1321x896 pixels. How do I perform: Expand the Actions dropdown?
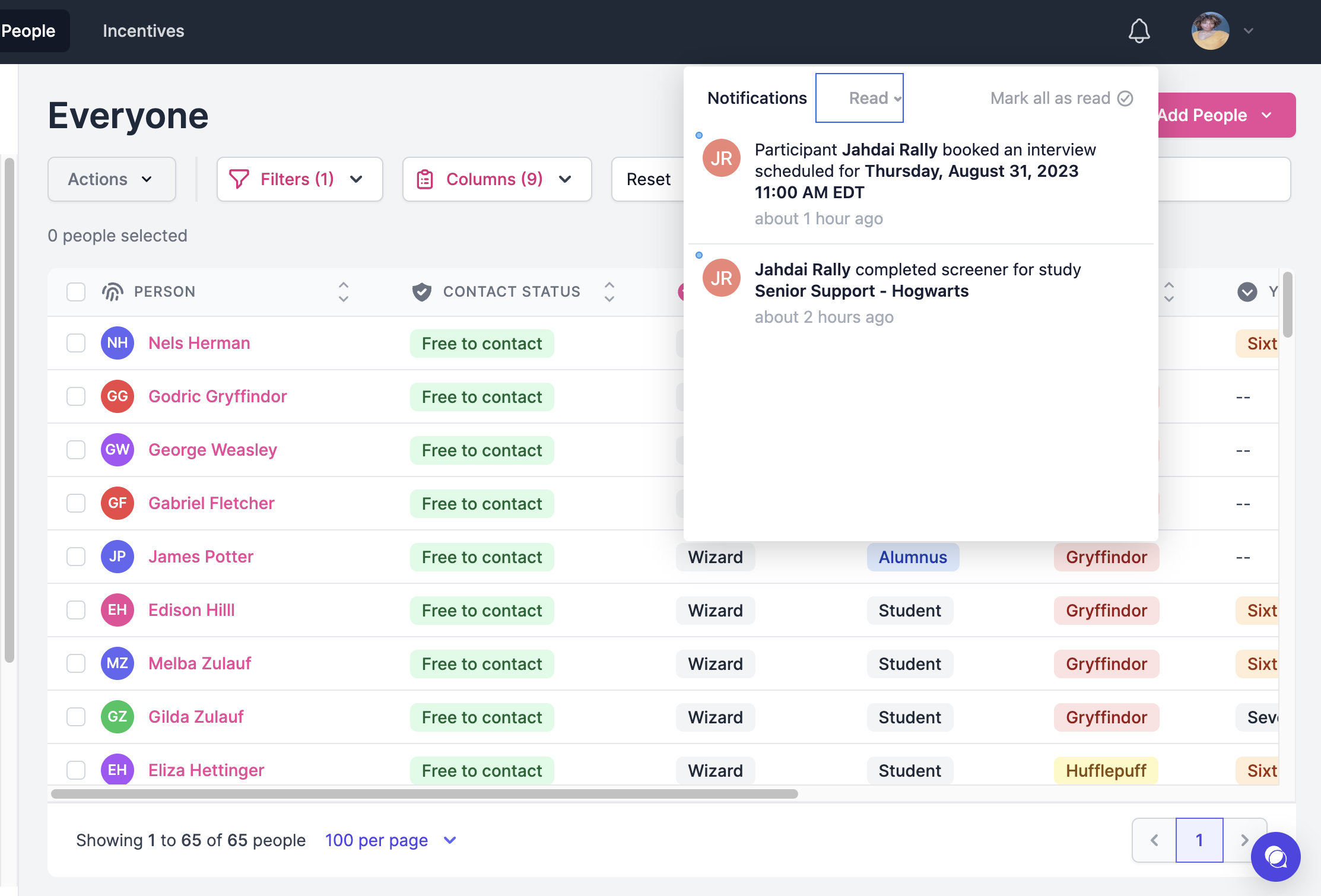[111, 179]
